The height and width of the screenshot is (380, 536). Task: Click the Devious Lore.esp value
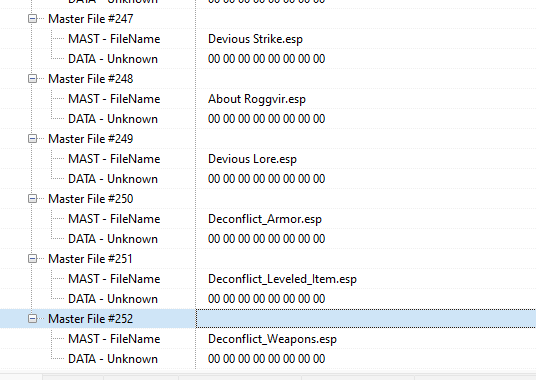(x=252, y=159)
